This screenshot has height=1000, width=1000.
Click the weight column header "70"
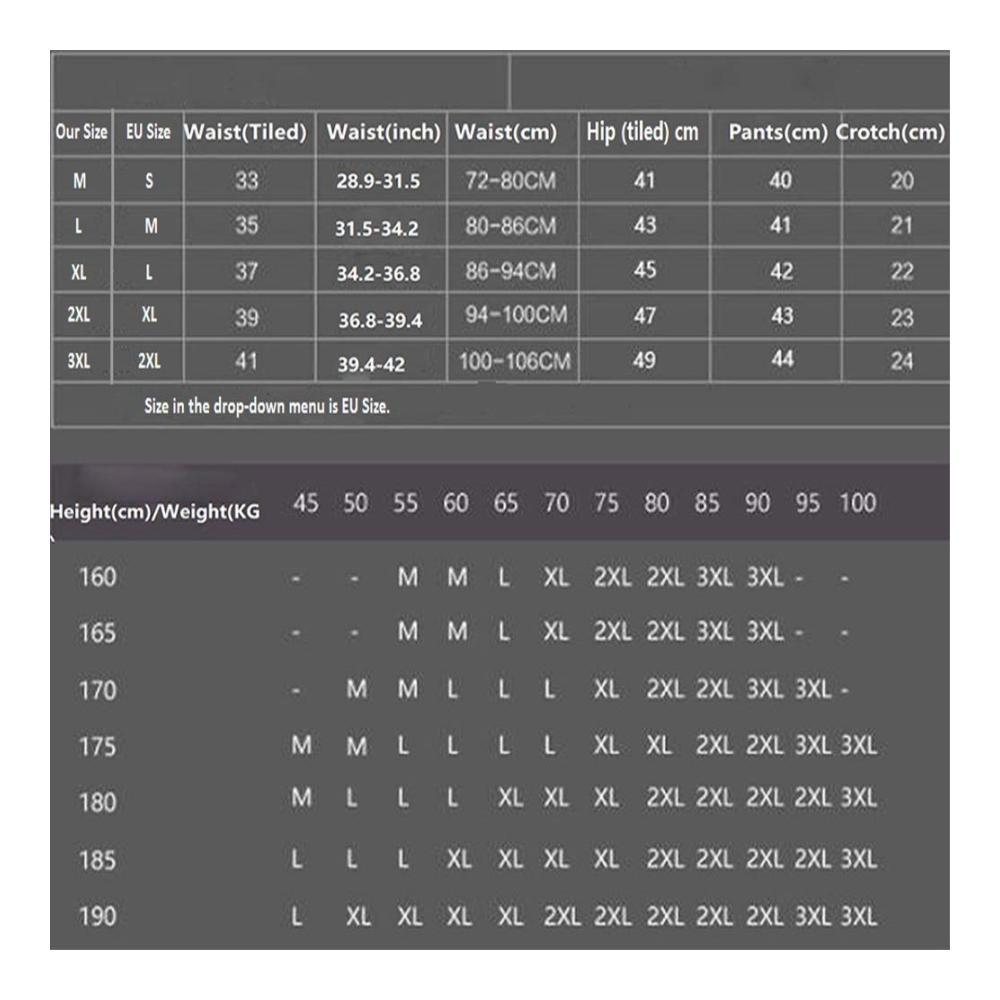556,503
